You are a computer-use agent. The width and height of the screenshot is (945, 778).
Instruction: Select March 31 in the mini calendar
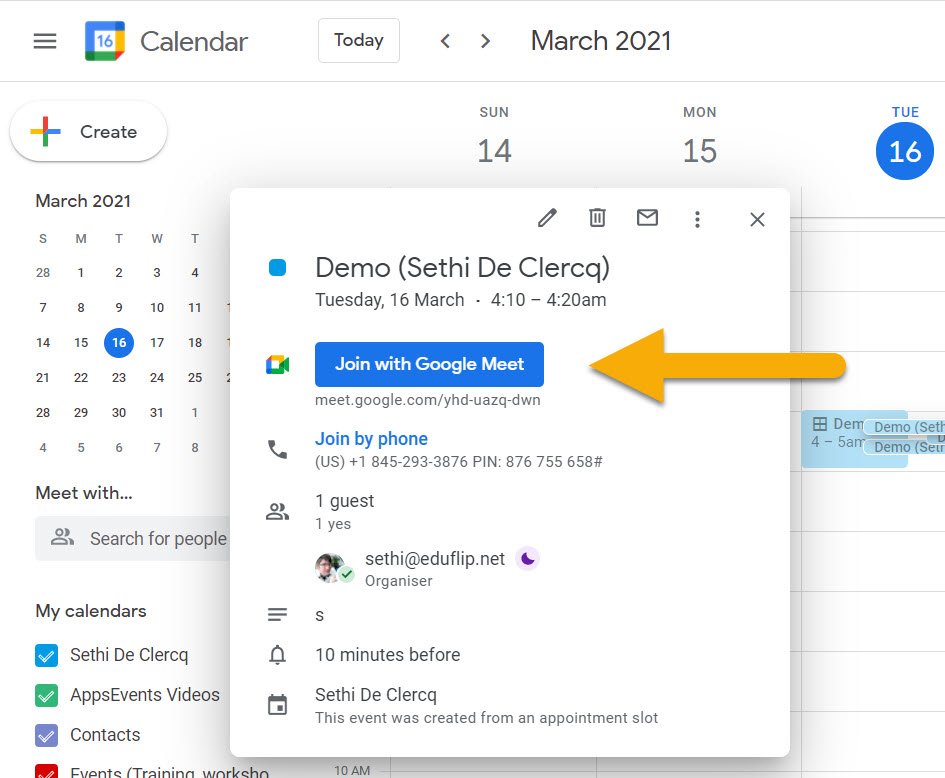(157, 413)
